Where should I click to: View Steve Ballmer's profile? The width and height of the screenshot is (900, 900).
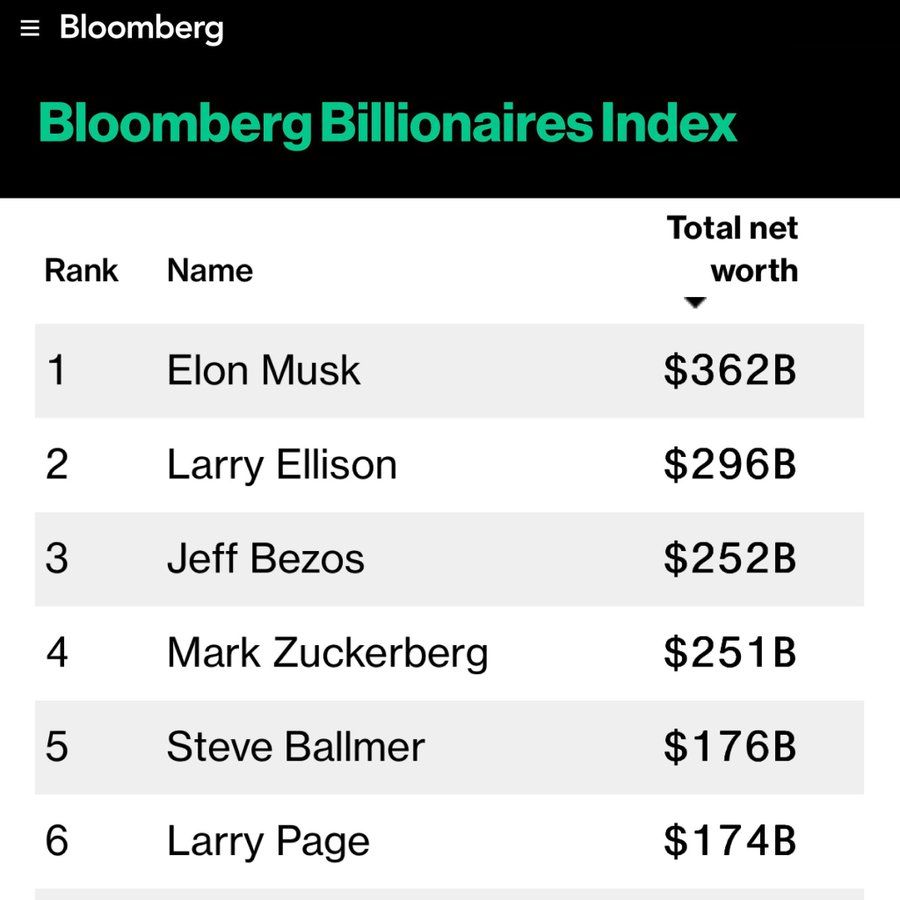pyautogui.click(x=296, y=747)
